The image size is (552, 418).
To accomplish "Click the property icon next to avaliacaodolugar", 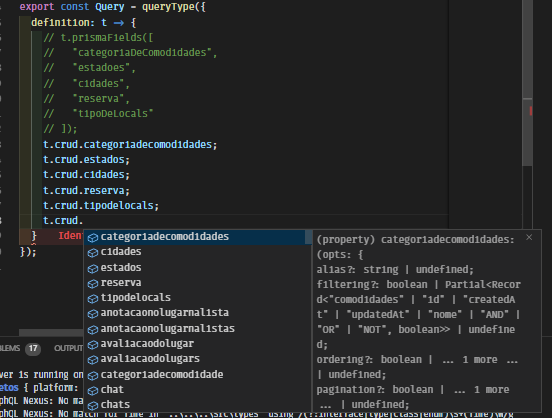I will [x=93, y=344].
